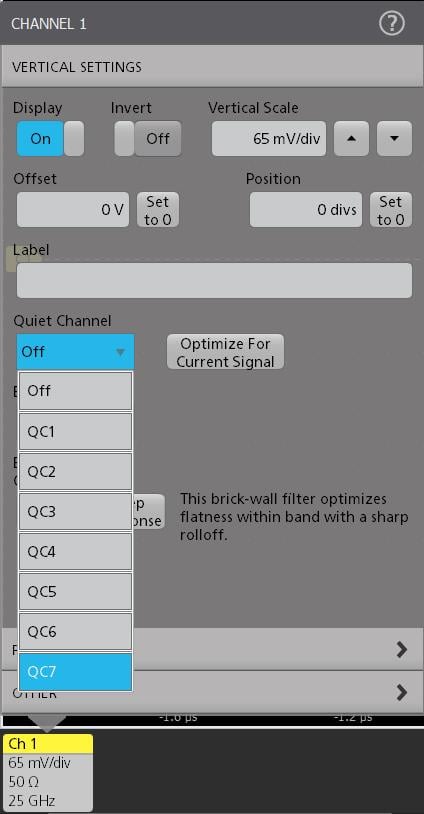Select QC1 from the dropdown list

click(75, 431)
